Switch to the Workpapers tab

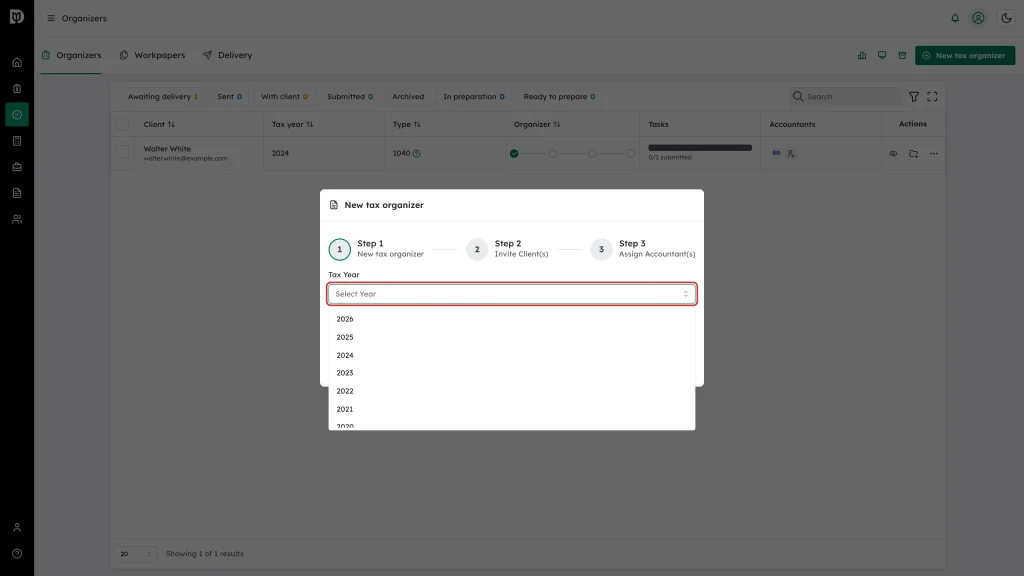(152, 56)
